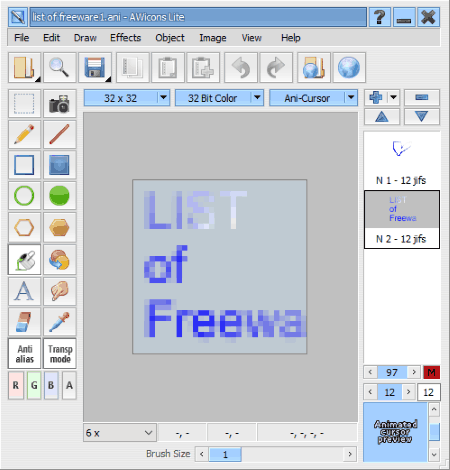Toggle the A alpha channel
450x470 pixels.
[69, 385]
